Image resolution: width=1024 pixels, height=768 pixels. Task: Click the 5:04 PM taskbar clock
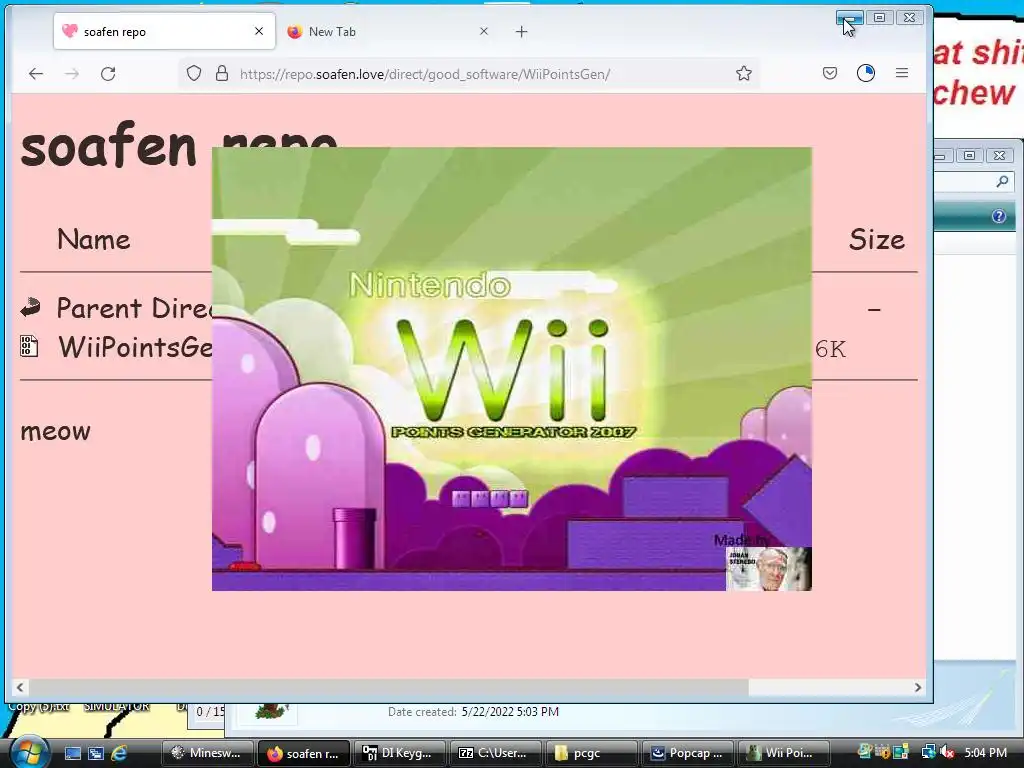[985, 753]
